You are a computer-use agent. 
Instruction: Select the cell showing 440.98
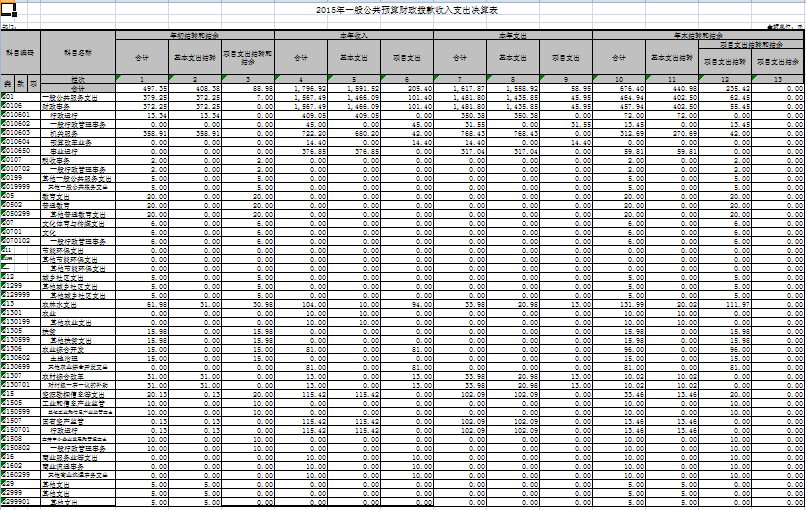(x=671, y=88)
